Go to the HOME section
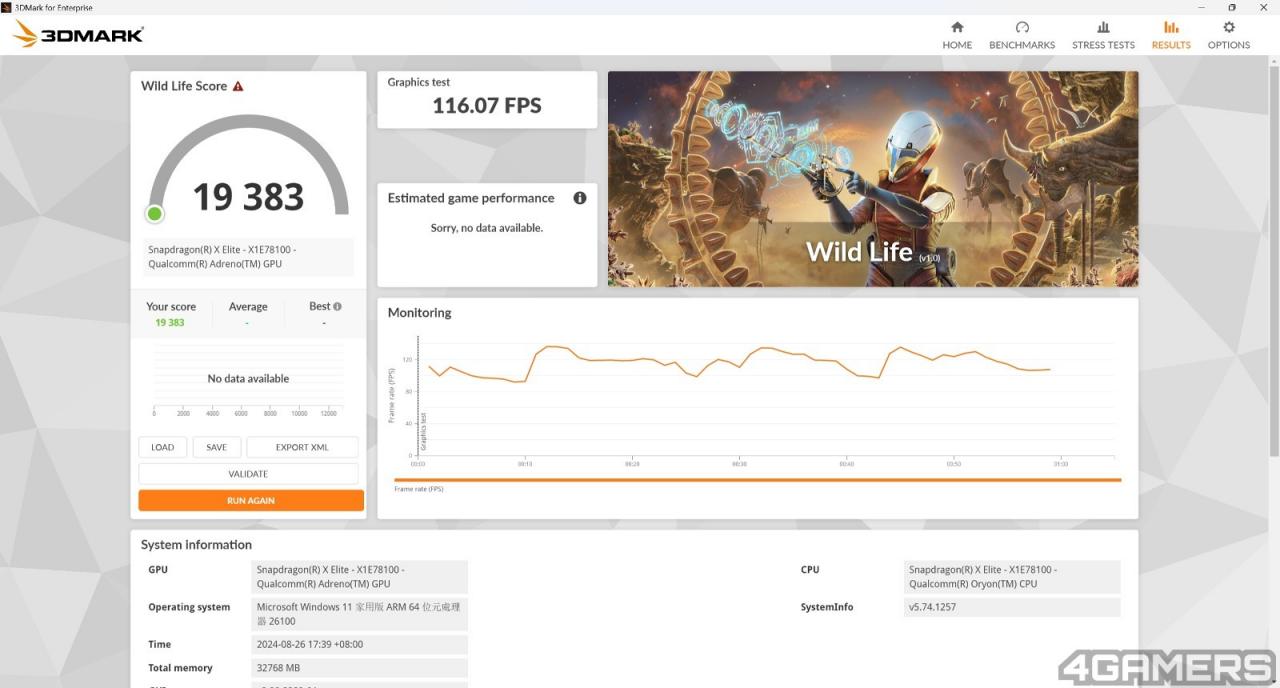 (957, 35)
